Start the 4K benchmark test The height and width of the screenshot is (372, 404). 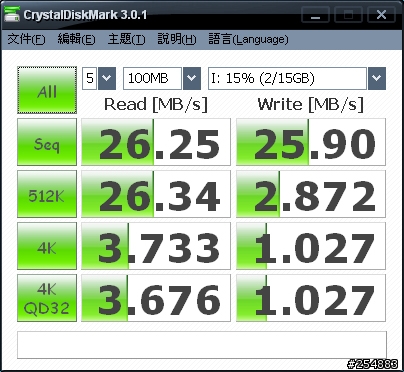pos(47,246)
